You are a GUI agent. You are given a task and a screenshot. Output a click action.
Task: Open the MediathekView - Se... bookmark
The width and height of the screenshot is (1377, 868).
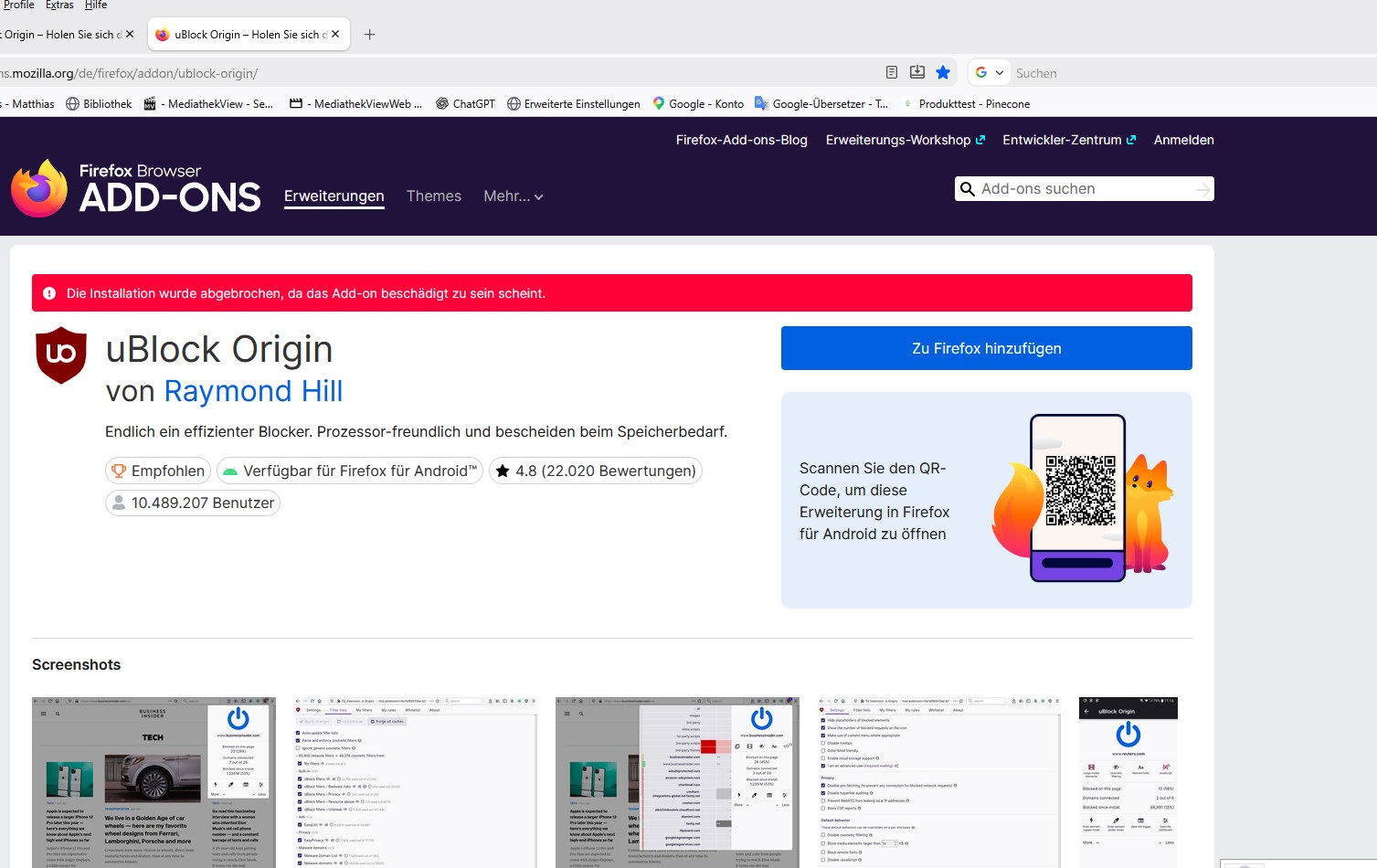[208, 104]
